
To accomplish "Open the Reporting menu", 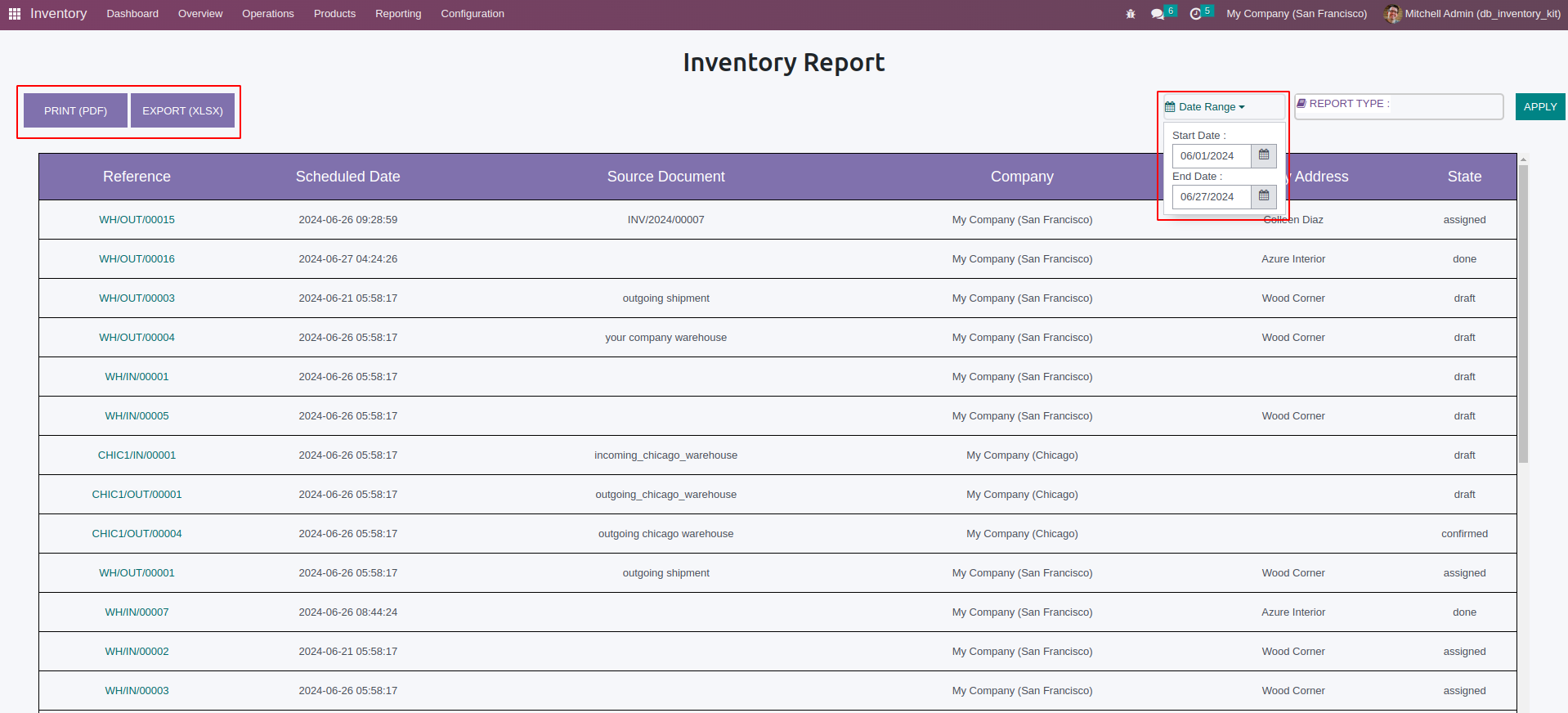I will tap(398, 14).
